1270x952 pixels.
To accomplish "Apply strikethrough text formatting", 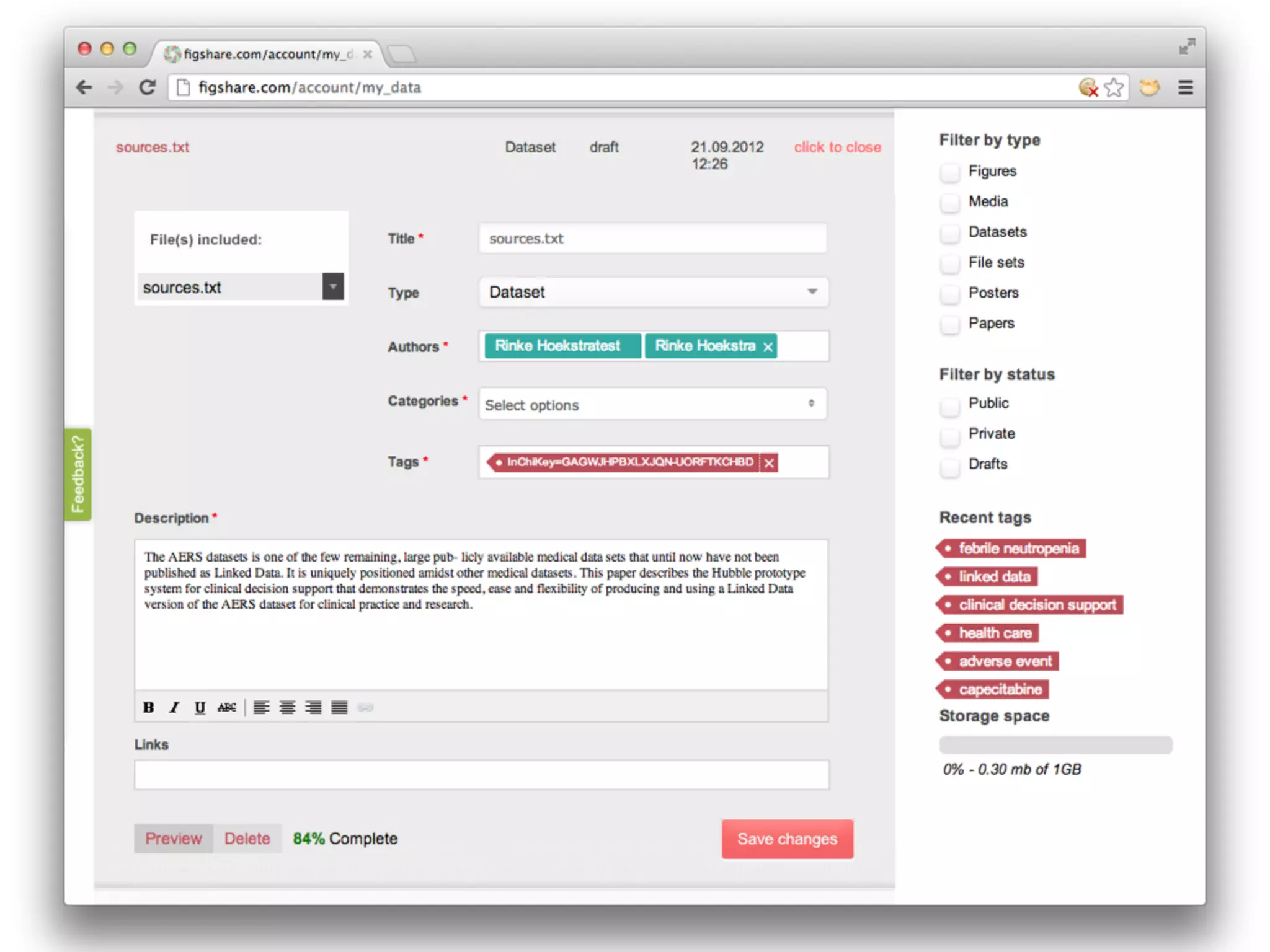I will point(226,707).
